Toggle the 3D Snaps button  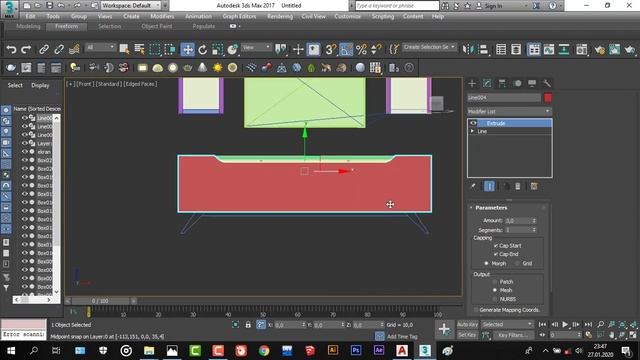tap(330, 50)
